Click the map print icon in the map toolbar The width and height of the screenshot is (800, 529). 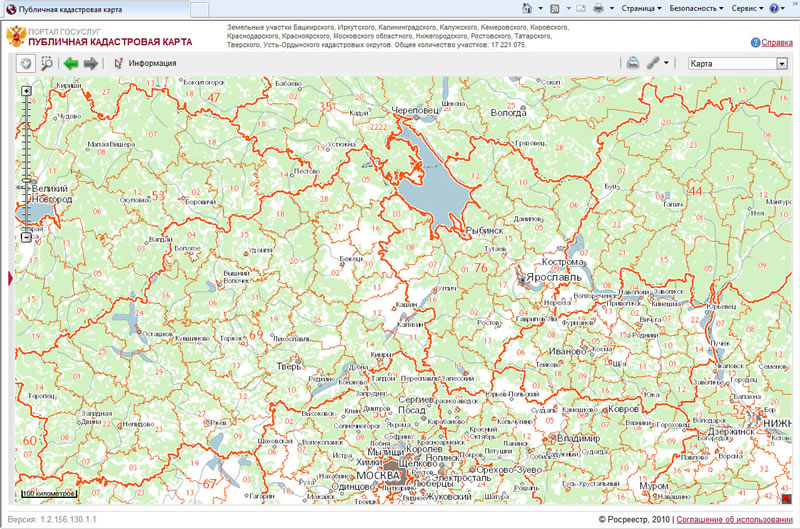tap(633, 63)
